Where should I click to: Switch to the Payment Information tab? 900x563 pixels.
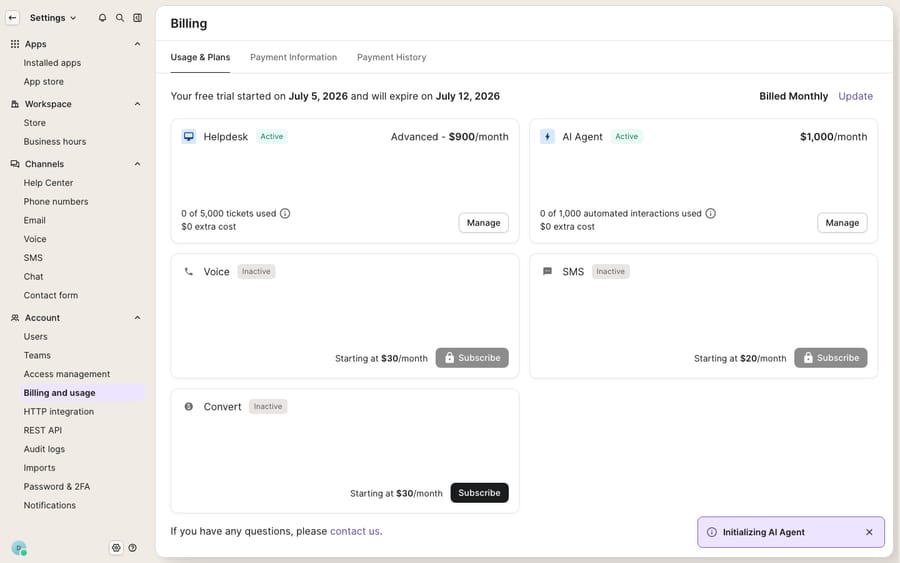[x=293, y=57]
